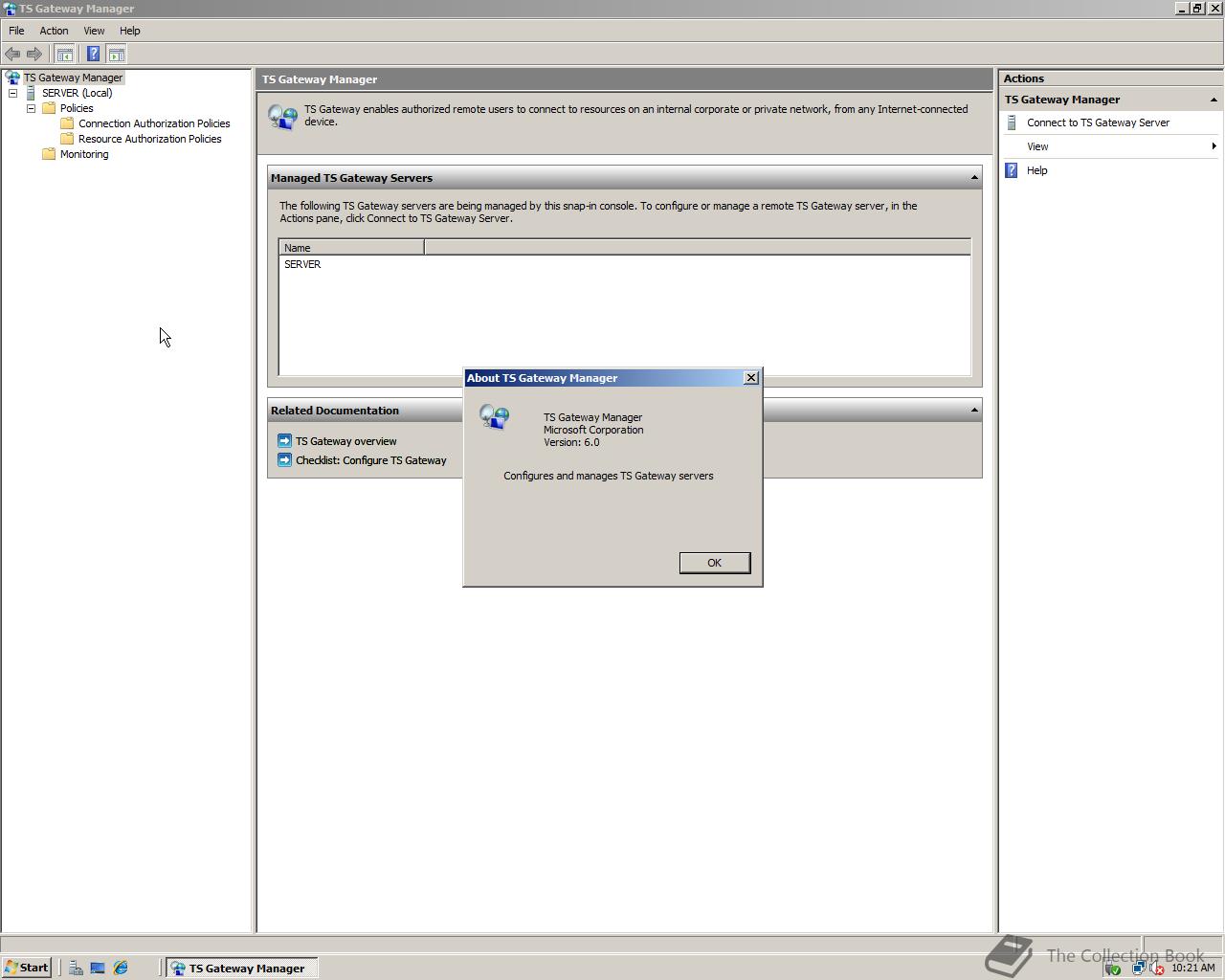Click the SERVER (Local) server icon in tree
Screen dimensions: 1225x980
31,93
